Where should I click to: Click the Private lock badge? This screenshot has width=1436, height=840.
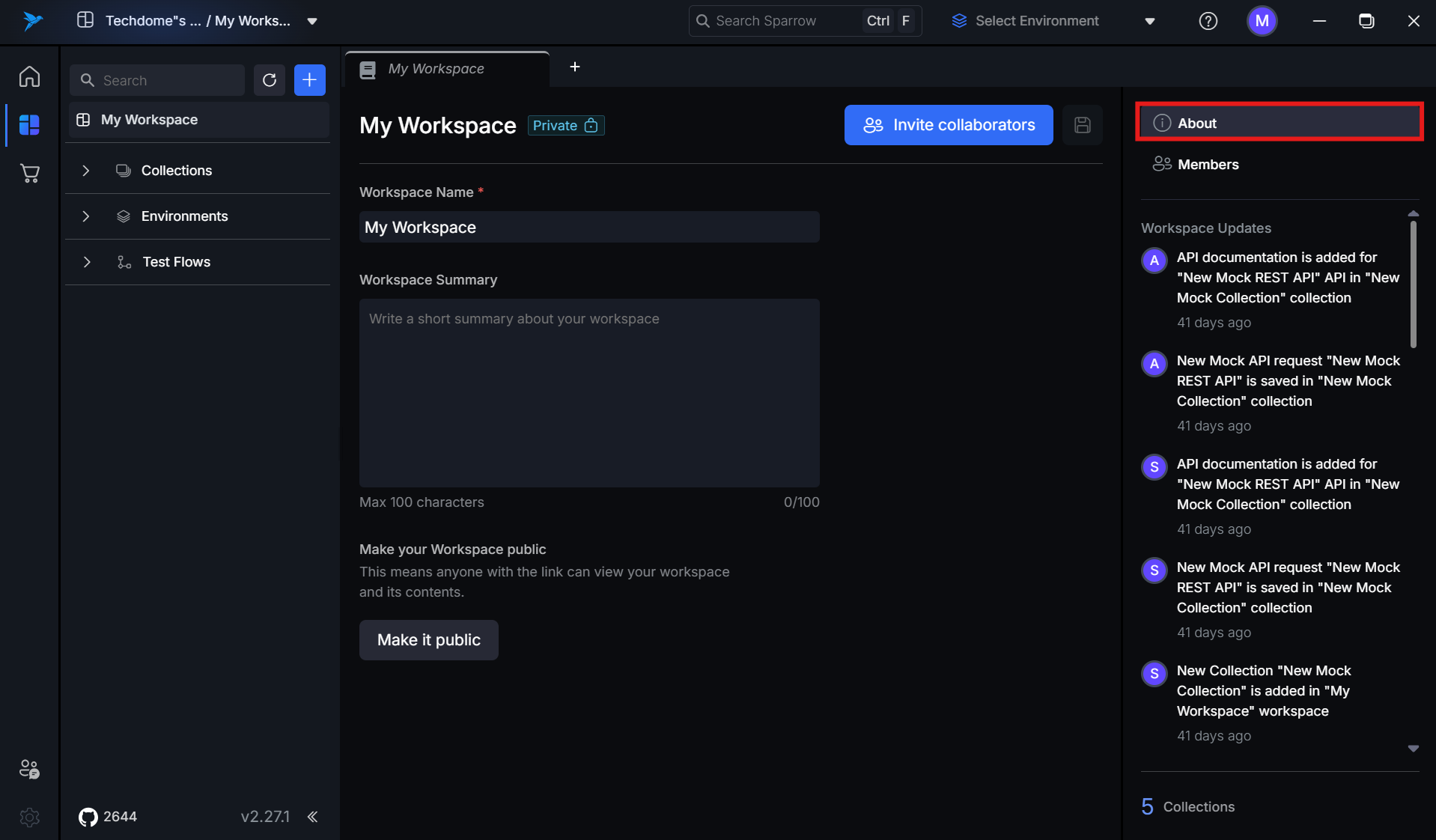click(566, 125)
